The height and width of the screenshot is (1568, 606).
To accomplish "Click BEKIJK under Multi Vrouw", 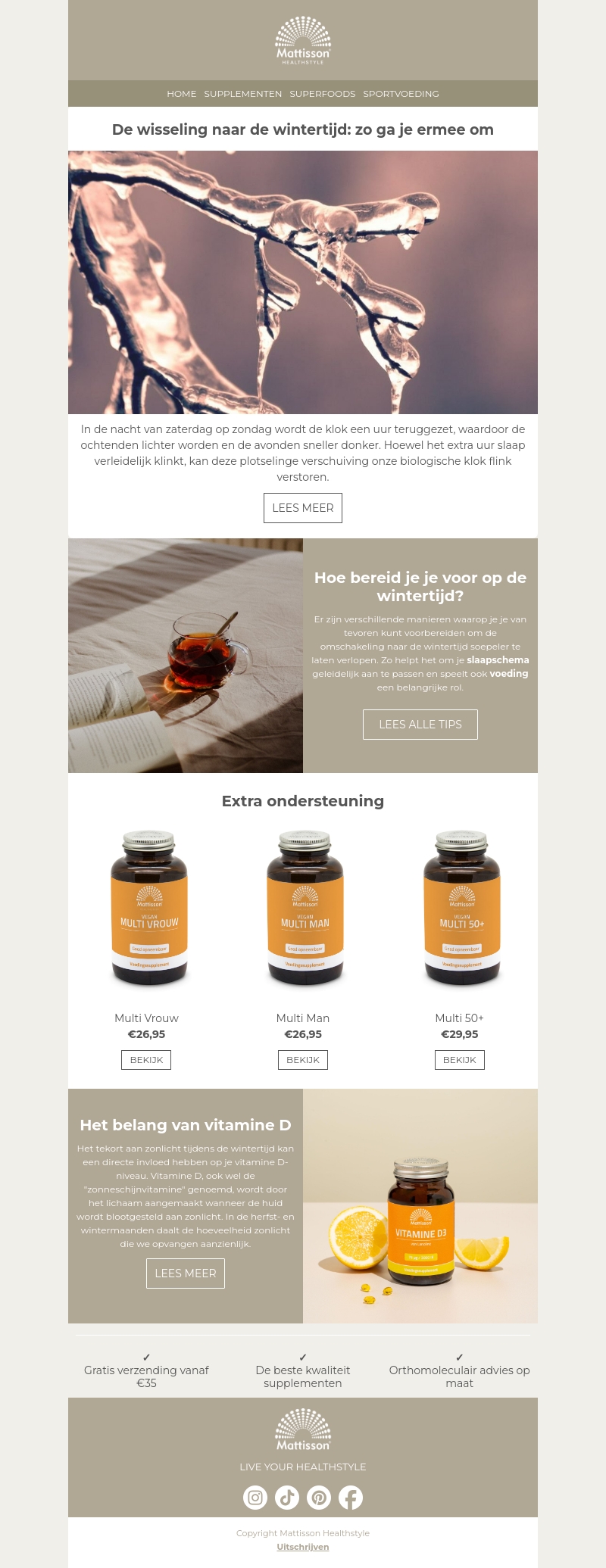I will pyautogui.click(x=146, y=1060).
